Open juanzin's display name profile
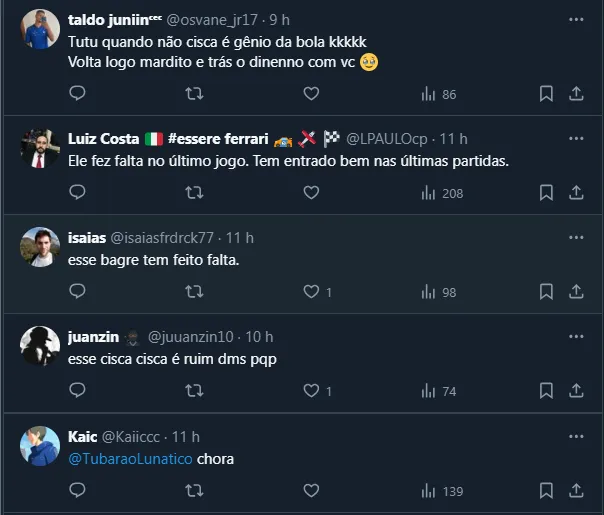This screenshot has width=604, height=515. [x=95, y=337]
